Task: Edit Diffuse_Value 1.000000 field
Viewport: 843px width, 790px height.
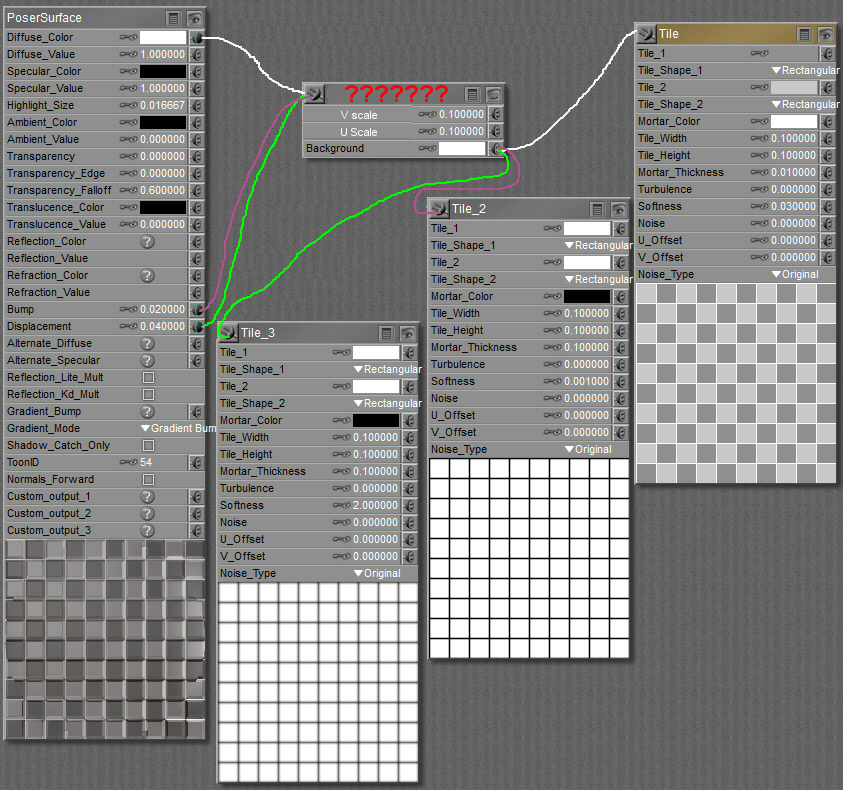Action: click(x=162, y=54)
